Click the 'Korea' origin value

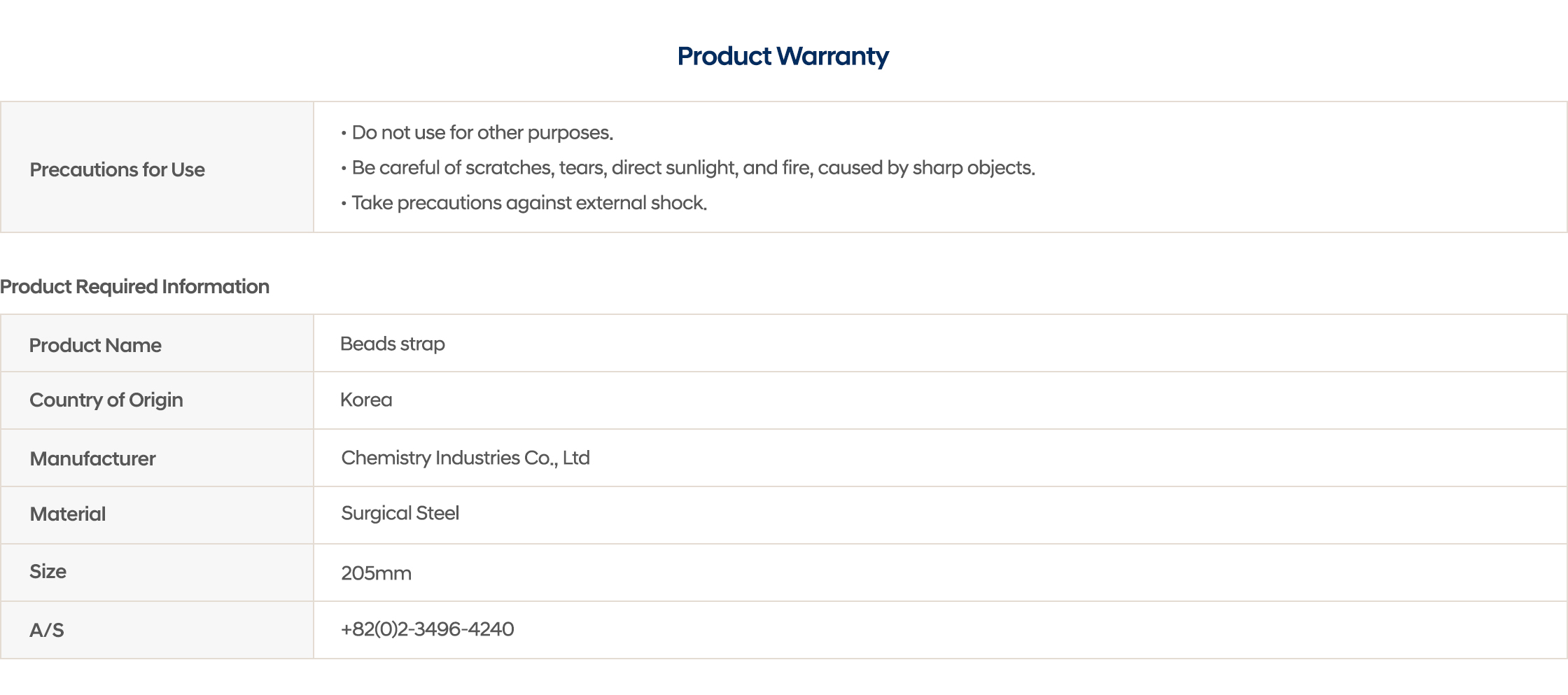pos(366,400)
